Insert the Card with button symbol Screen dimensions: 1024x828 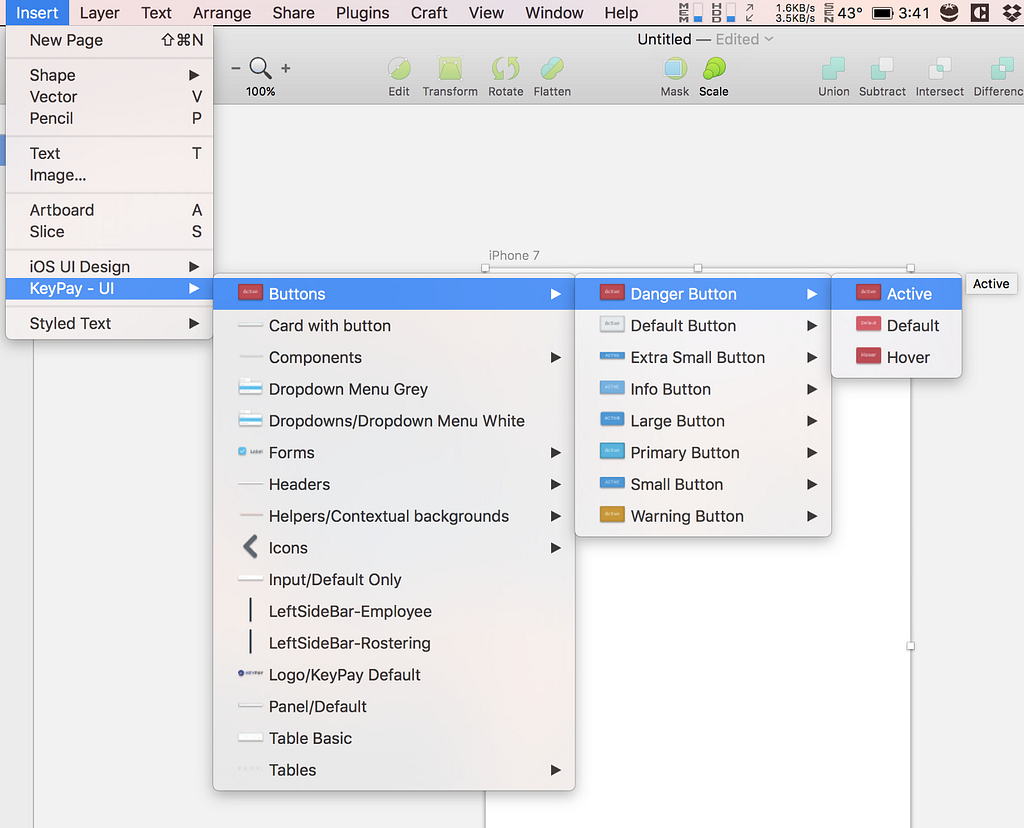394,326
